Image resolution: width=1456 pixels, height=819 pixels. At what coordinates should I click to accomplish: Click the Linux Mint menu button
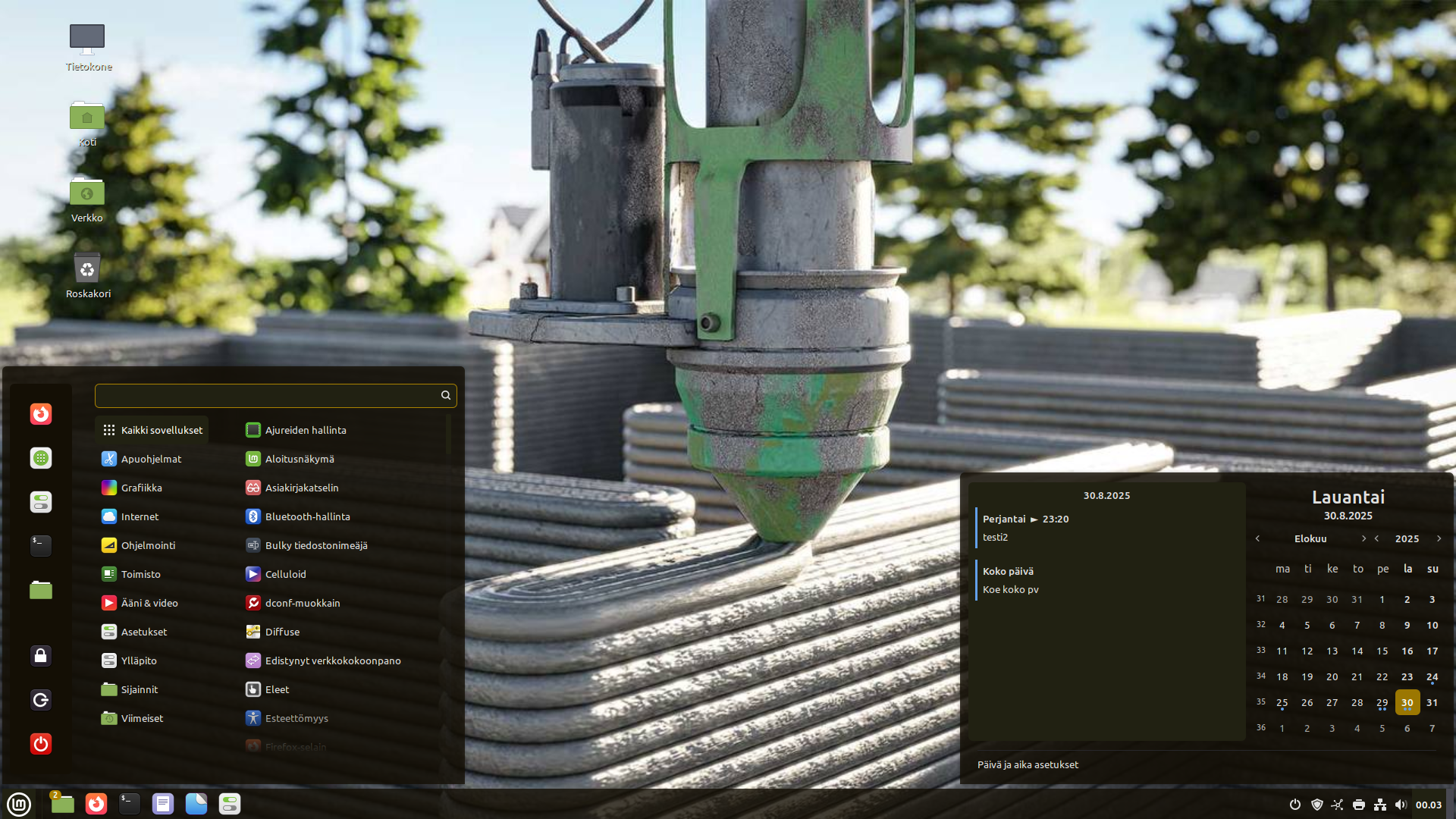(19, 804)
